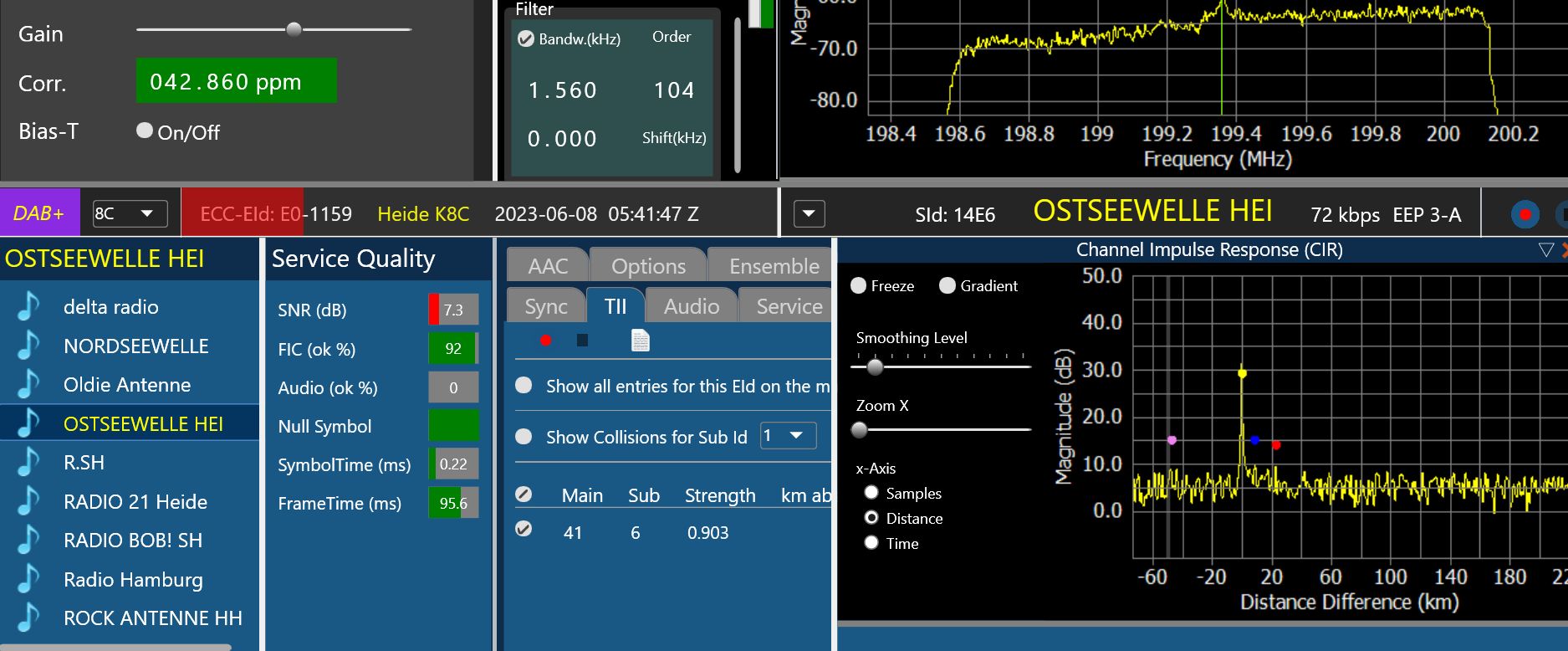The image size is (1568, 651).
Task: Start TII recording with the red dot
Action: (x=546, y=340)
